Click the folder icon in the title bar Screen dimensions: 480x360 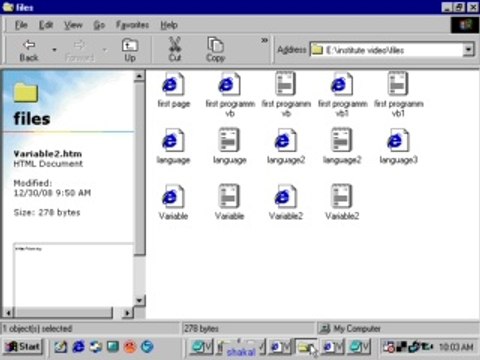click(x=8, y=7)
